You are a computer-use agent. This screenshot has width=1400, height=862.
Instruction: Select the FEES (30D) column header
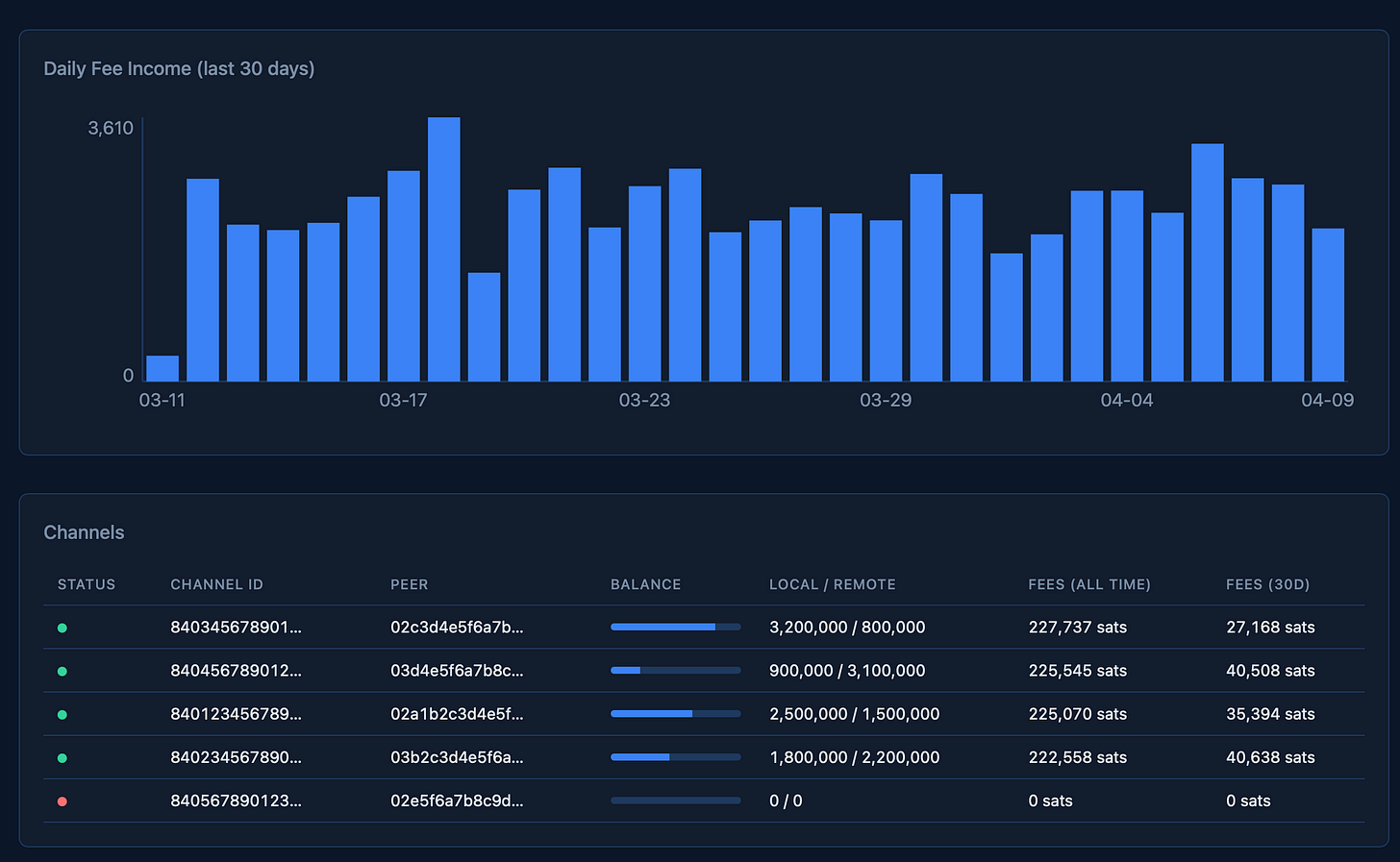pyautogui.click(x=1268, y=584)
